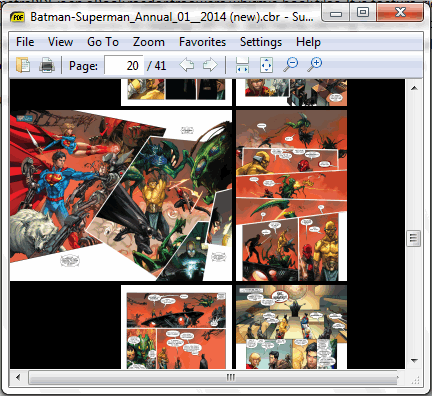432x396 pixels.
Task: Go to next page arrow
Action: pos(210,65)
